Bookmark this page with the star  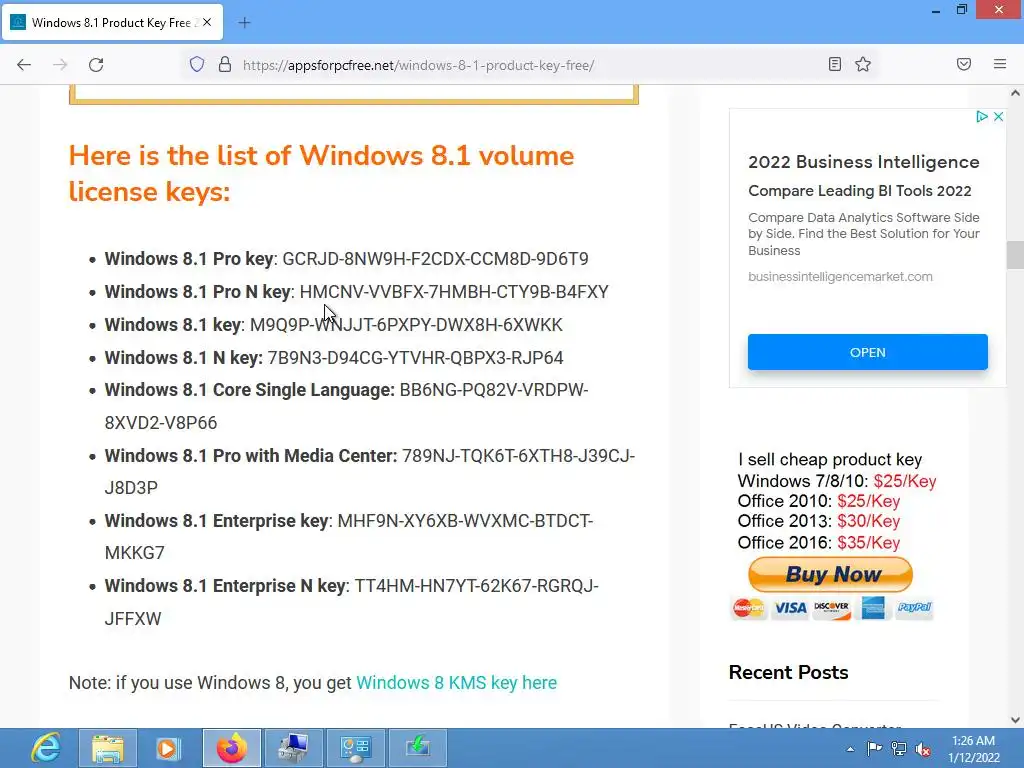863,64
